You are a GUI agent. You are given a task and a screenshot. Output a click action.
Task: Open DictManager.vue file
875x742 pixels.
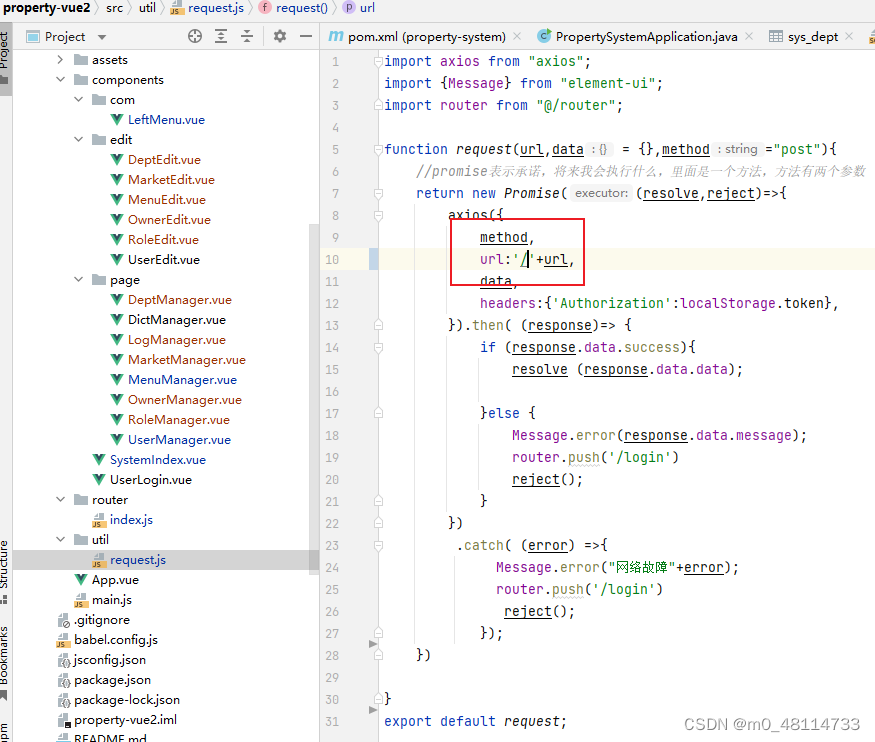(x=176, y=320)
